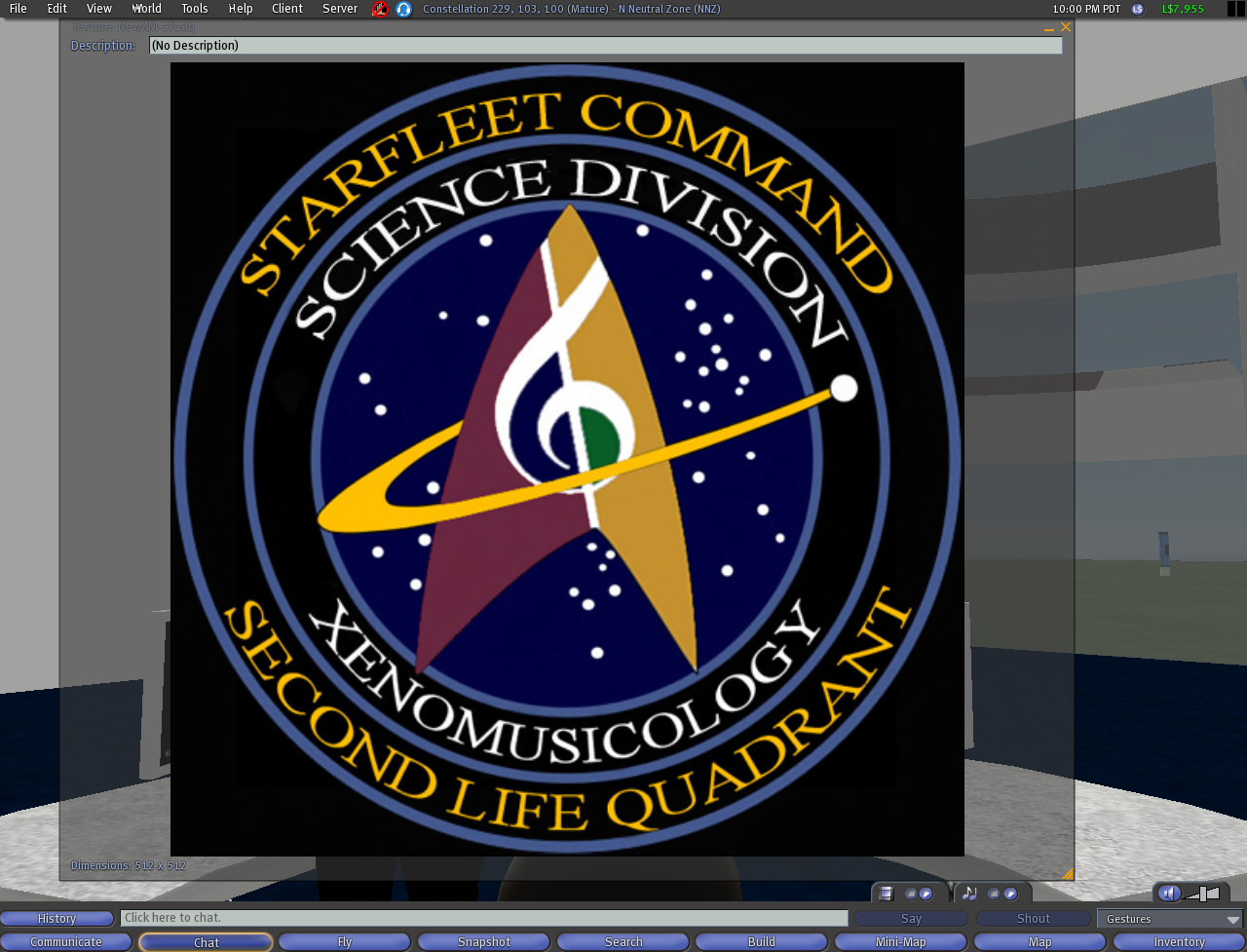Open the World menu
The width and height of the screenshot is (1247, 952).
[x=147, y=9]
